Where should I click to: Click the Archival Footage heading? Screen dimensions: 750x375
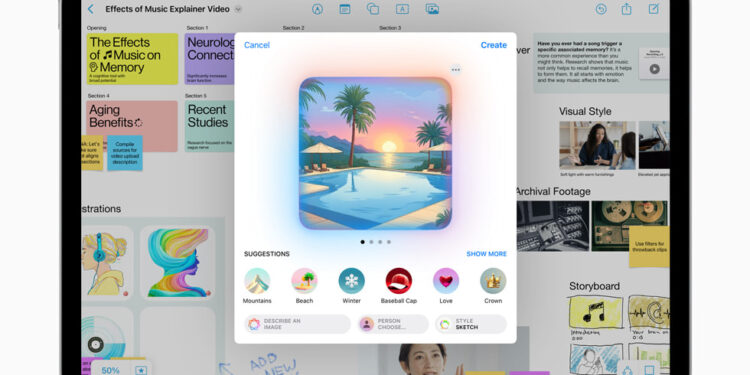[x=552, y=192]
